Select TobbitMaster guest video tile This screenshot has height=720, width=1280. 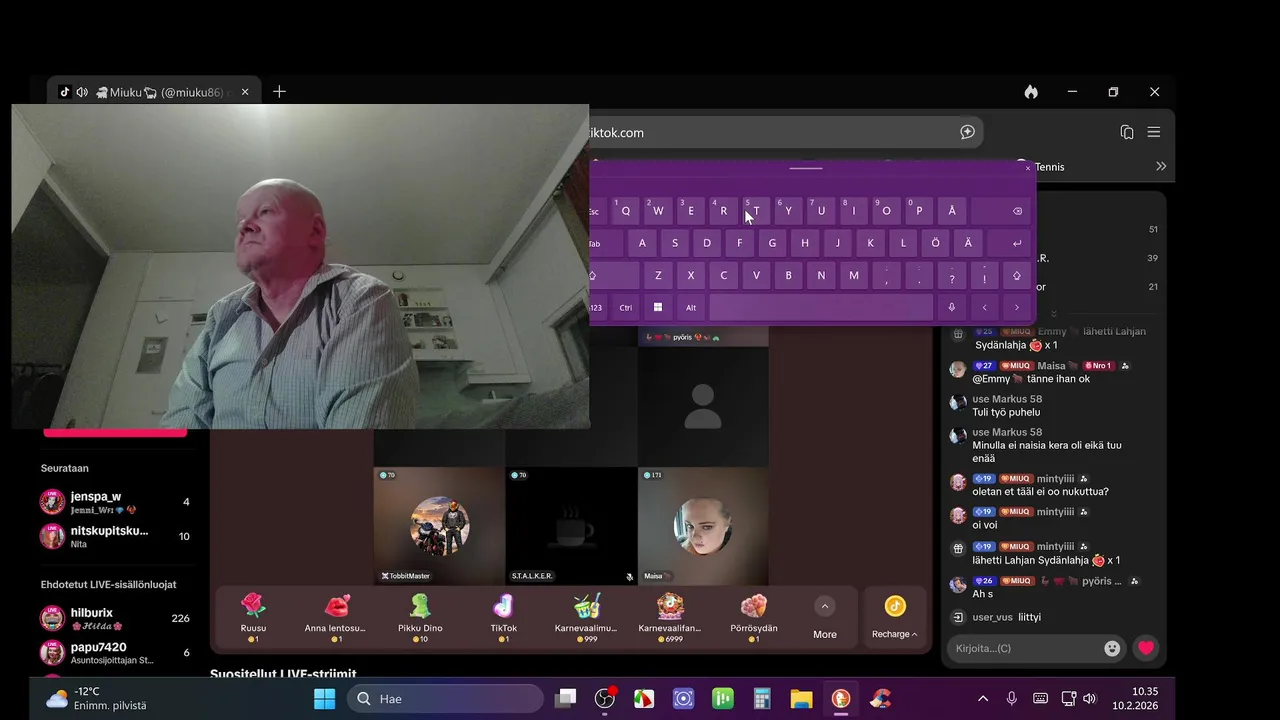[440, 526]
